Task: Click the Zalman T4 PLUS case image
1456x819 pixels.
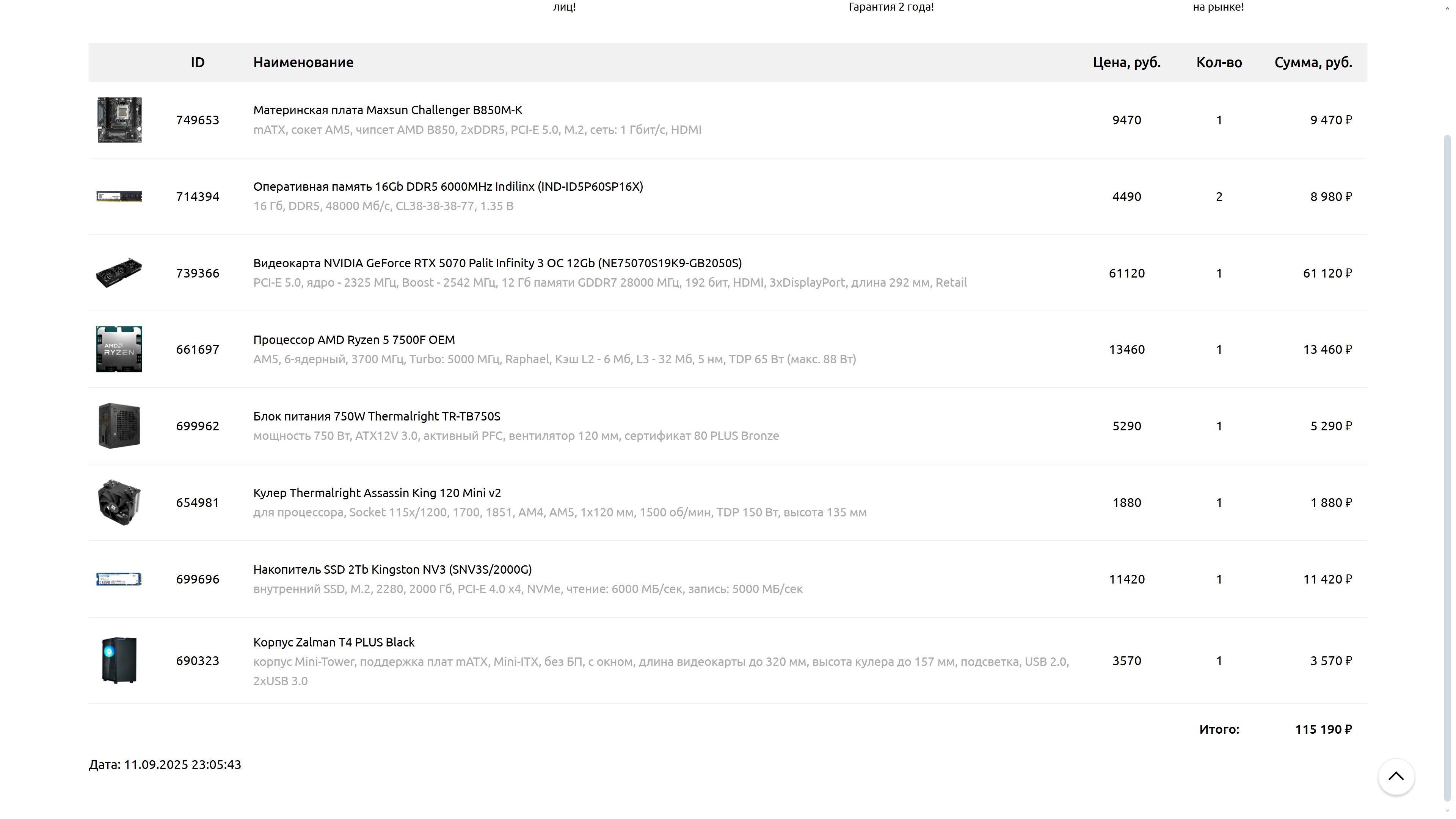Action: (x=119, y=660)
